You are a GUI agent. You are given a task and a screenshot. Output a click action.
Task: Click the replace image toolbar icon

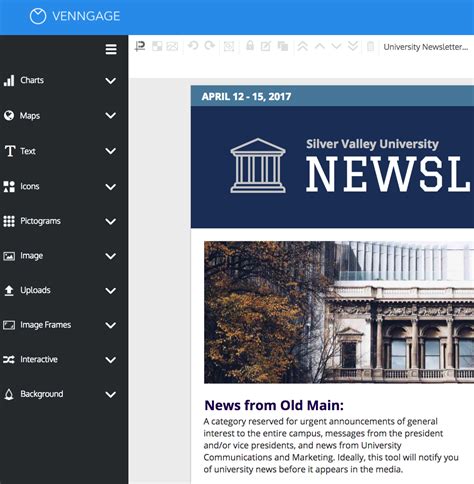coord(172,46)
